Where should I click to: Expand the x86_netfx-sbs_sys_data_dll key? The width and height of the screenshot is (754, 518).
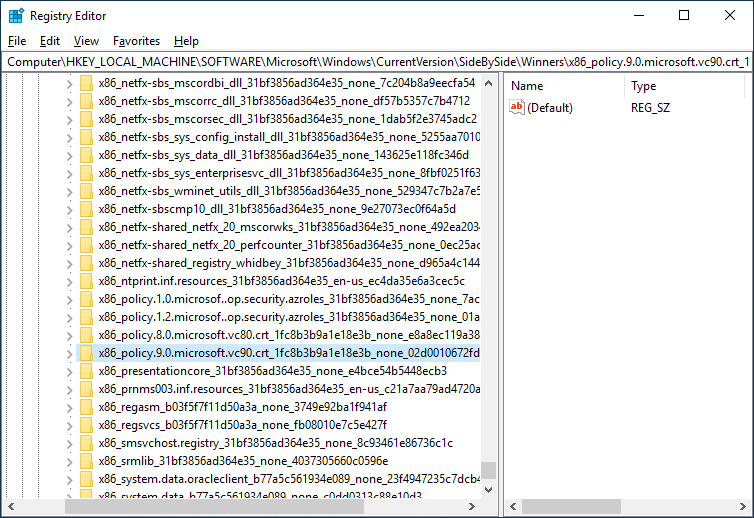69,156
